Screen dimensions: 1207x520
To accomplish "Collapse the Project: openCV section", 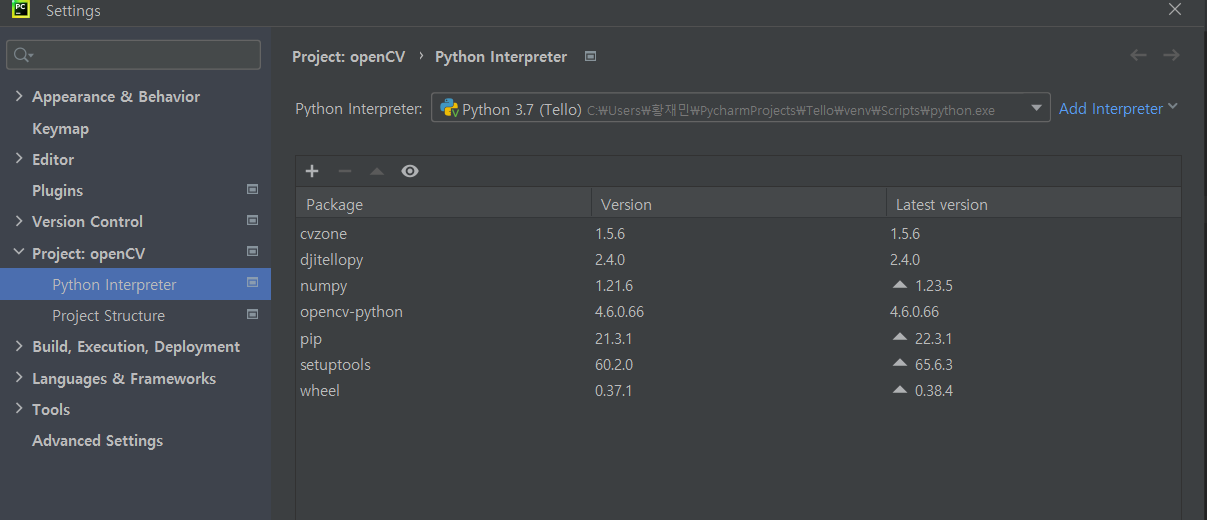I will tap(19, 253).
